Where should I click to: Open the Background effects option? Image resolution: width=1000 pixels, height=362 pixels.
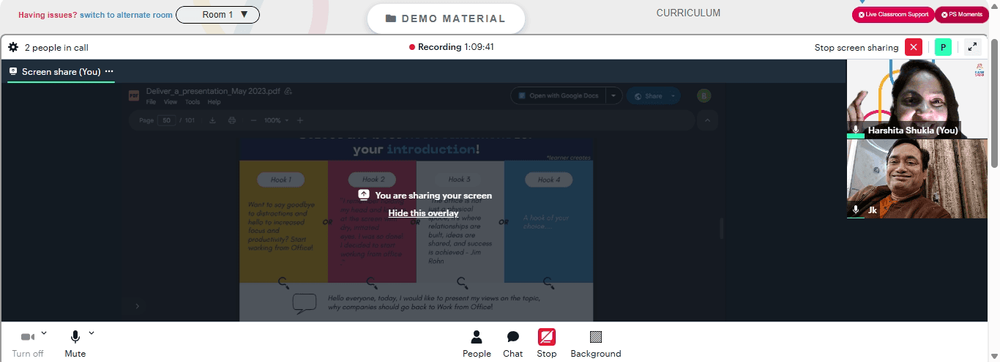point(596,344)
